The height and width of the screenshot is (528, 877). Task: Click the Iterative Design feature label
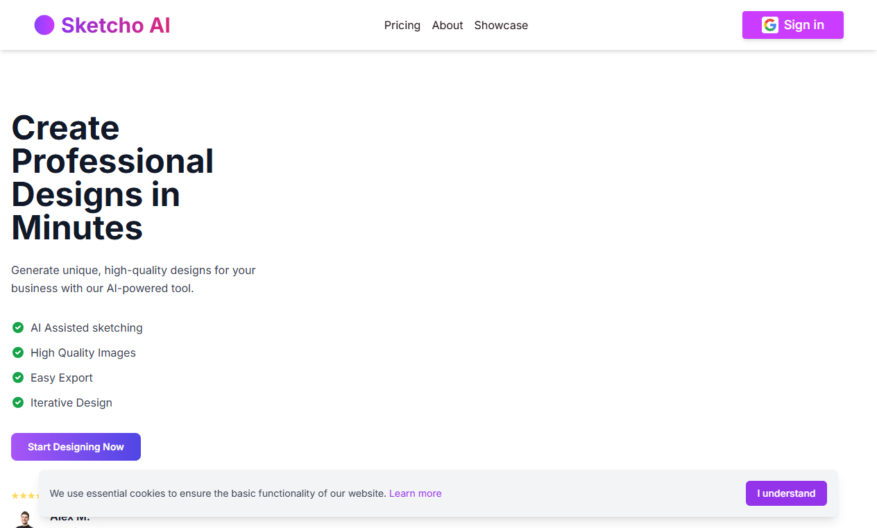tap(71, 403)
